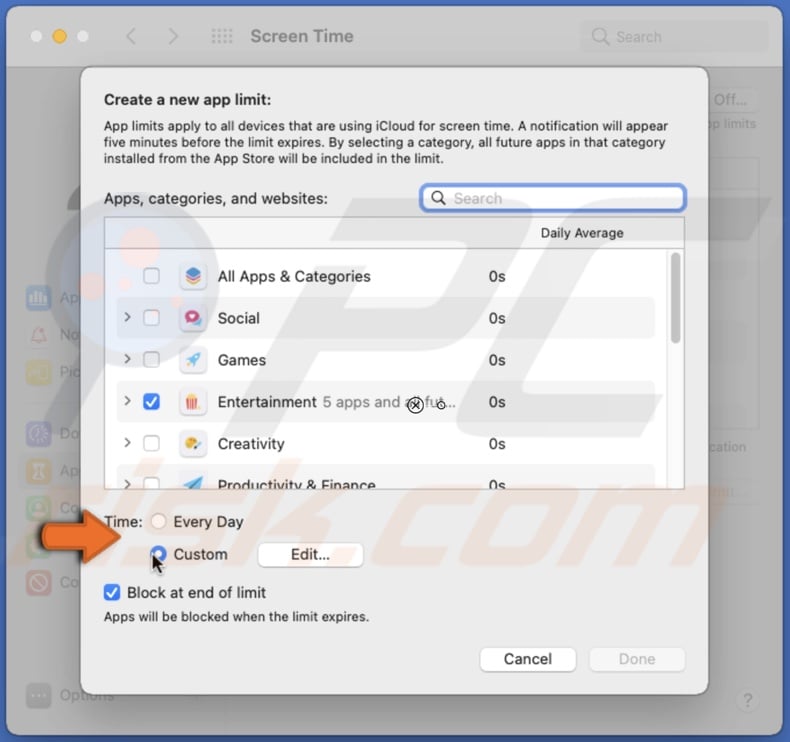
Task: Click the All Apps & Categories stack icon
Action: click(x=193, y=276)
